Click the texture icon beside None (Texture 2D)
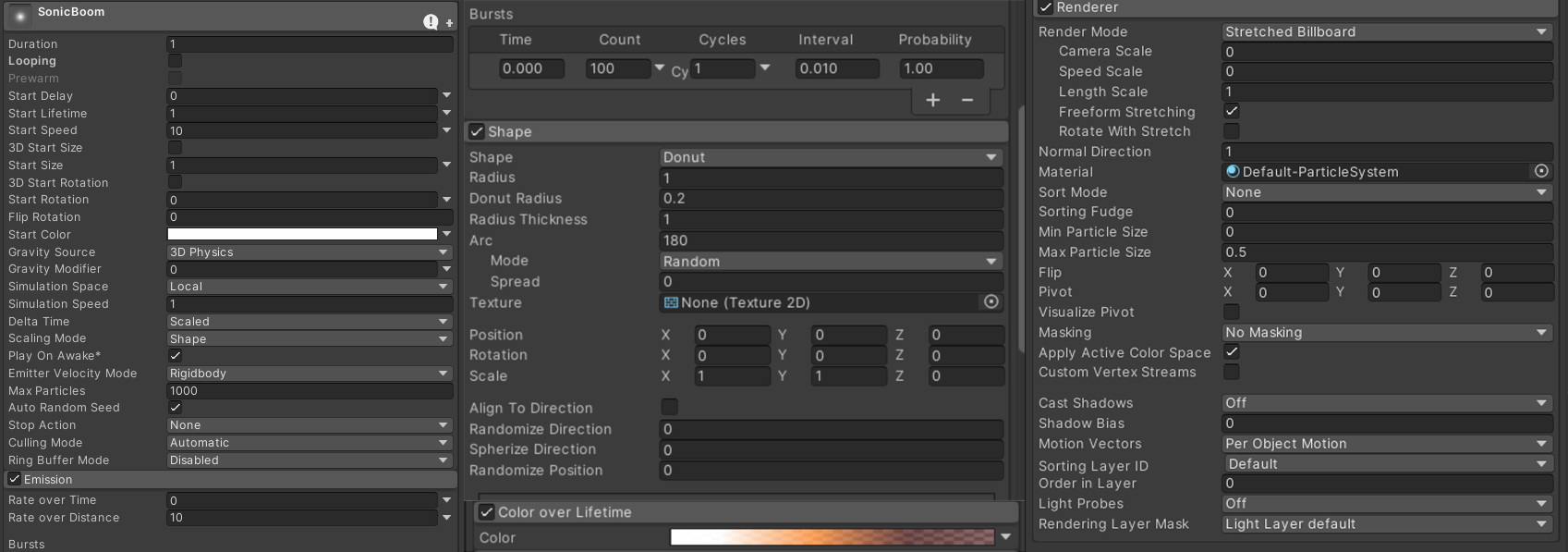Viewport: 1568px width, 552px height. (x=671, y=302)
